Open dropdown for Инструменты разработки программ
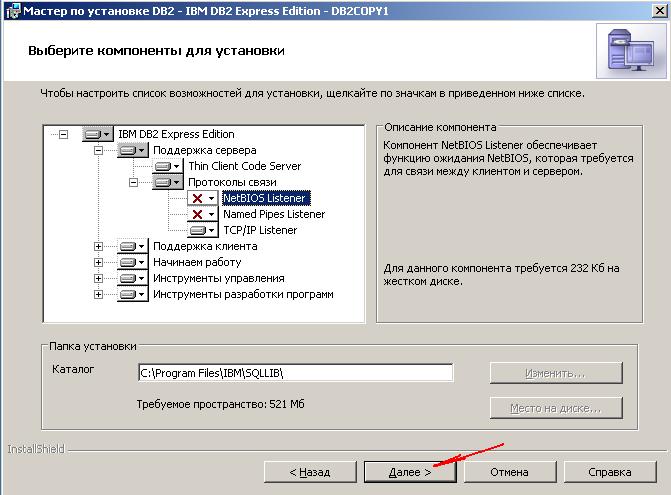The width and height of the screenshot is (671, 495). (x=133, y=294)
